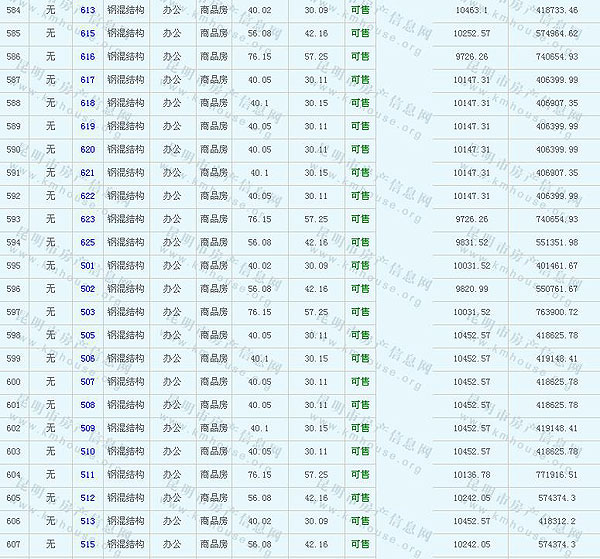
Task: Click room number 625
Action: tap(87, 242)
